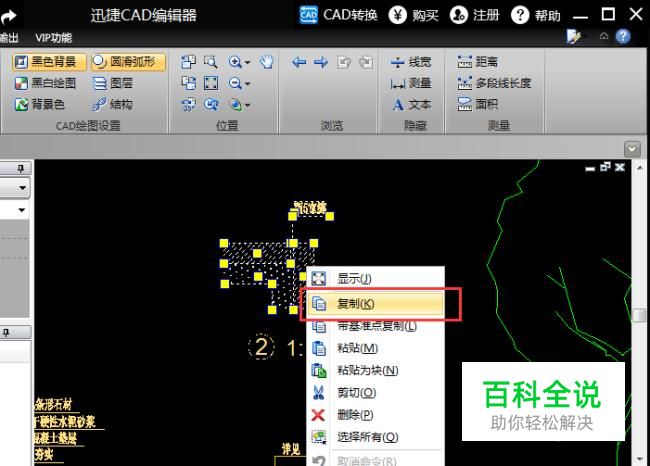Toggle 黑白绘图 black-and-white drawing mode
The height and width of the screenshot is (466, 650).
coord(46,83)
